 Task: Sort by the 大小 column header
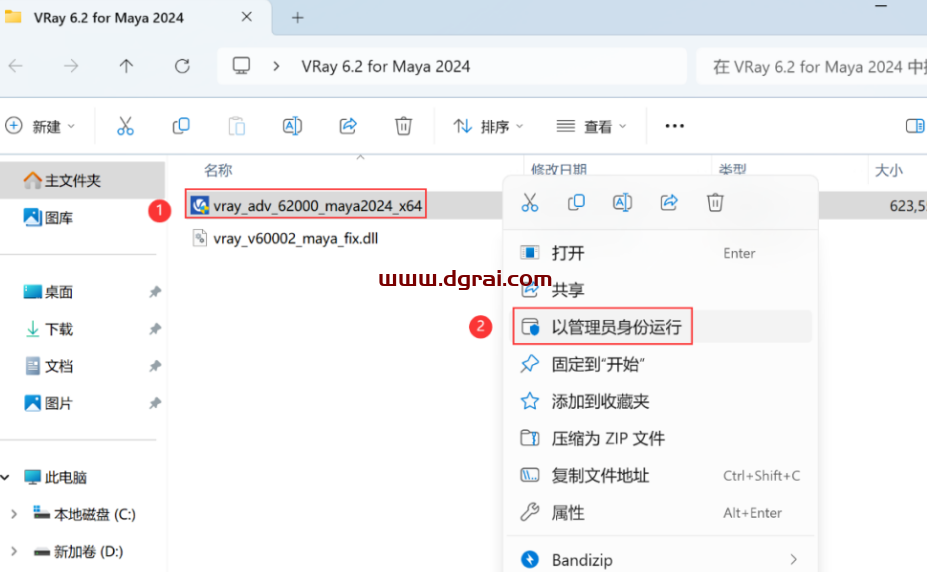pos(888,170)
